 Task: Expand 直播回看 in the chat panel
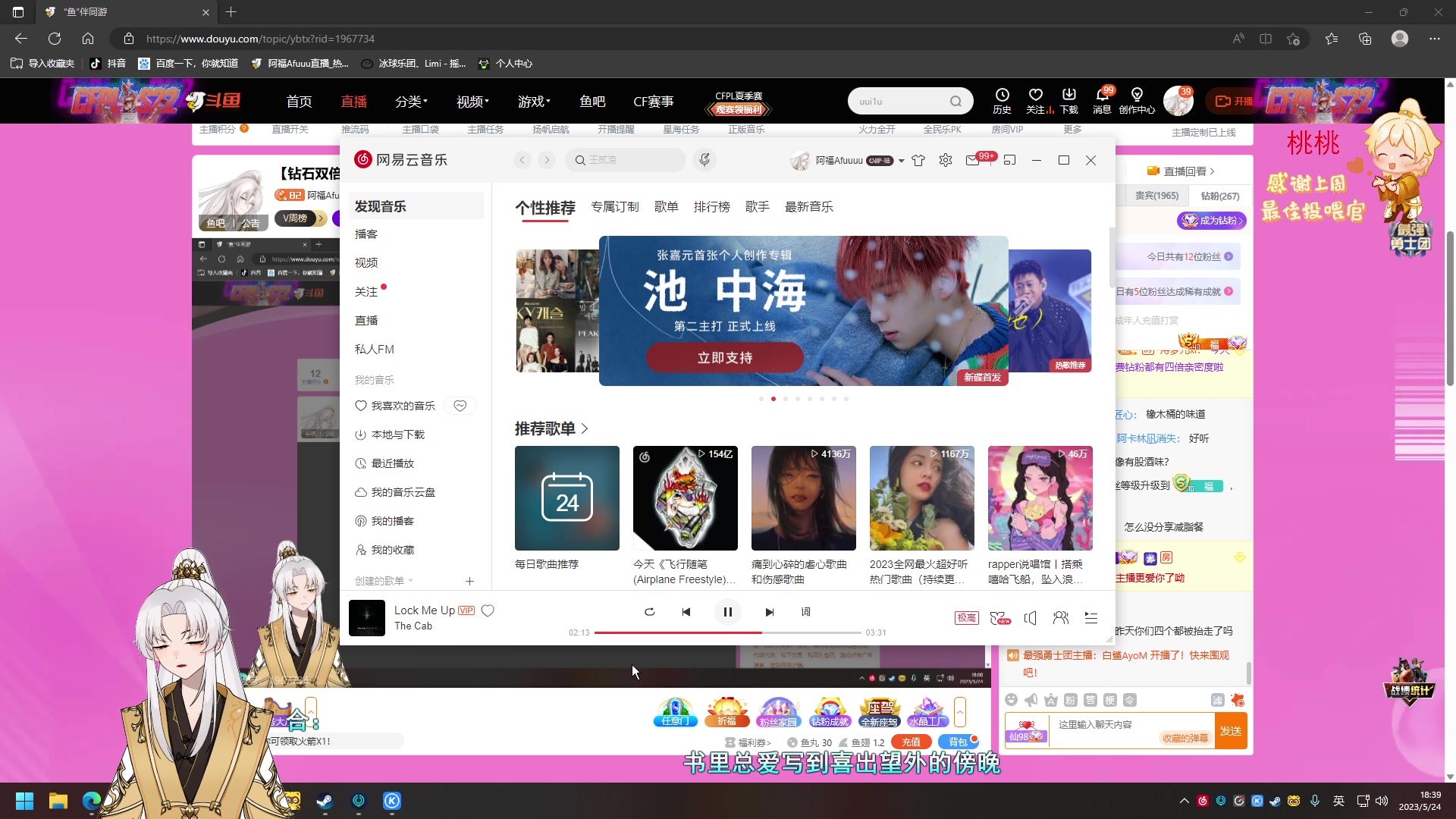coord(1181,171)
